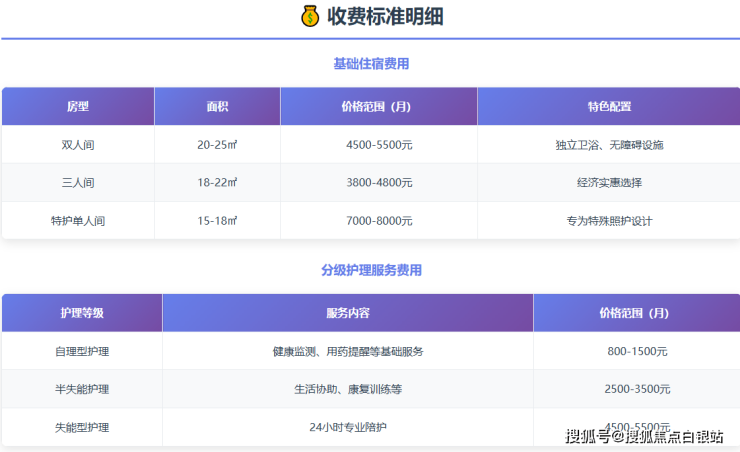Select the 分级护理服务费用 section heading
This screenshot has height=452, width=740.
pyautogui.click(x=371, y=270)
